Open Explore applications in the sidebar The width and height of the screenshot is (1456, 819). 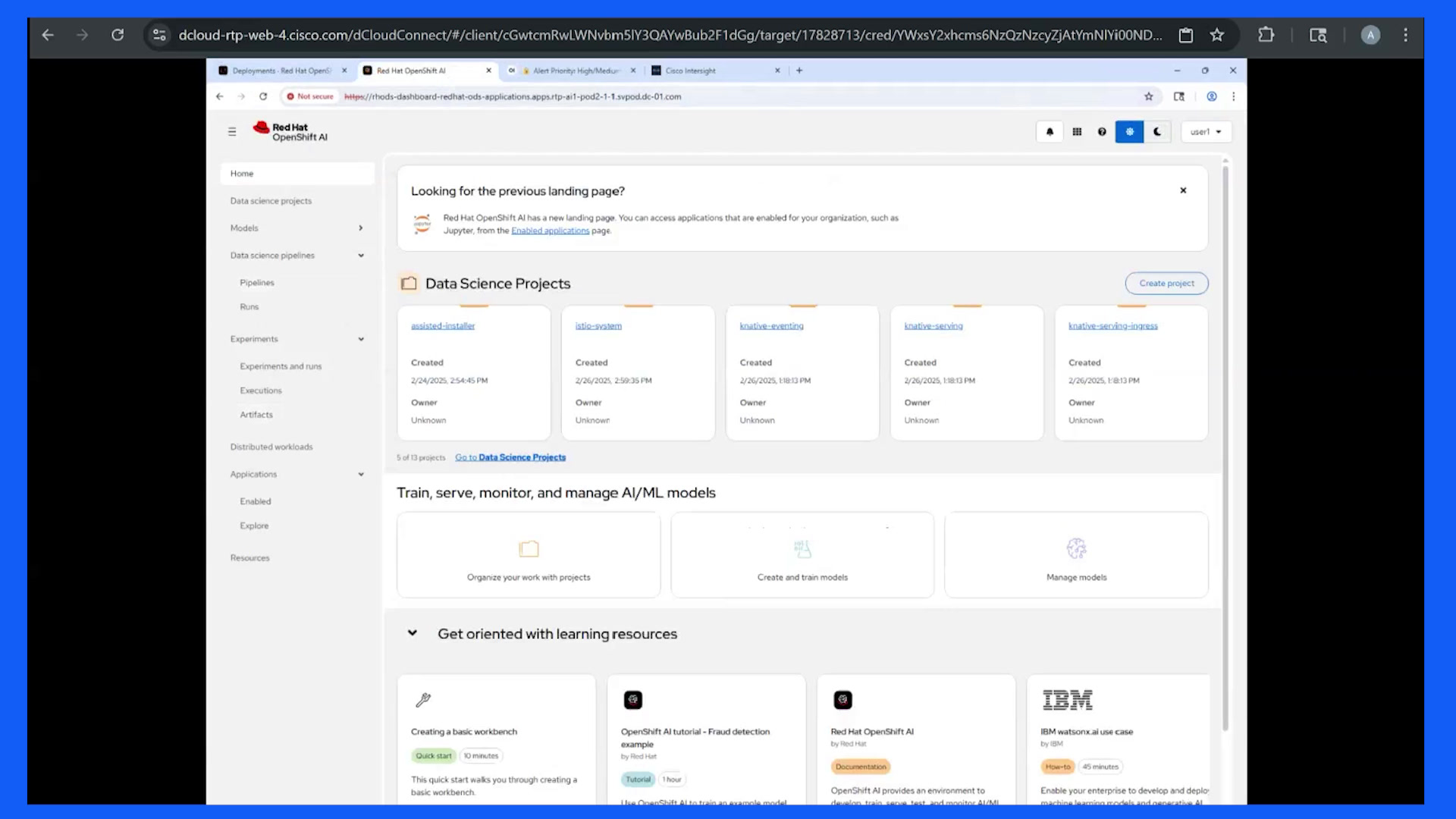[x=254, y=526]
